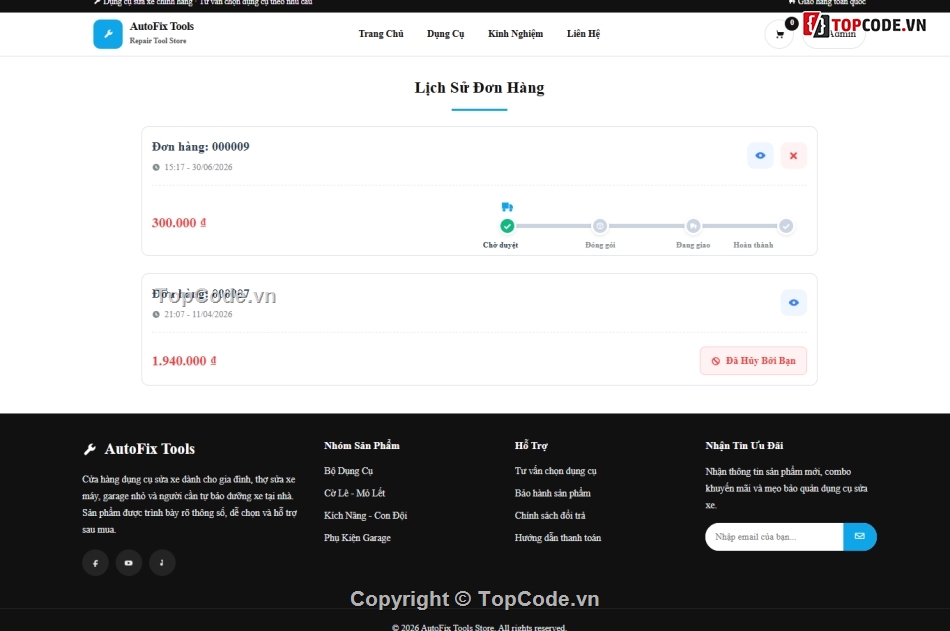950x631 pixels.
Task: Click the Đóng gói progress step circle
Action: click(600, 226)
